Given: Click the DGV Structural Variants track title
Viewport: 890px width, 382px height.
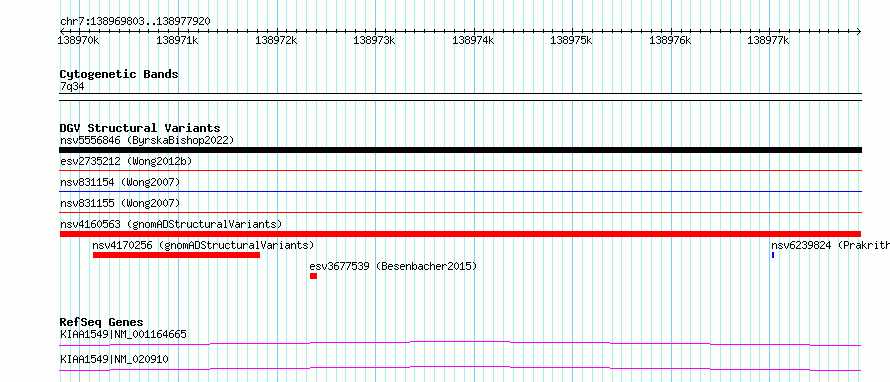Looking at the screenshot, I should coord(140,128).
